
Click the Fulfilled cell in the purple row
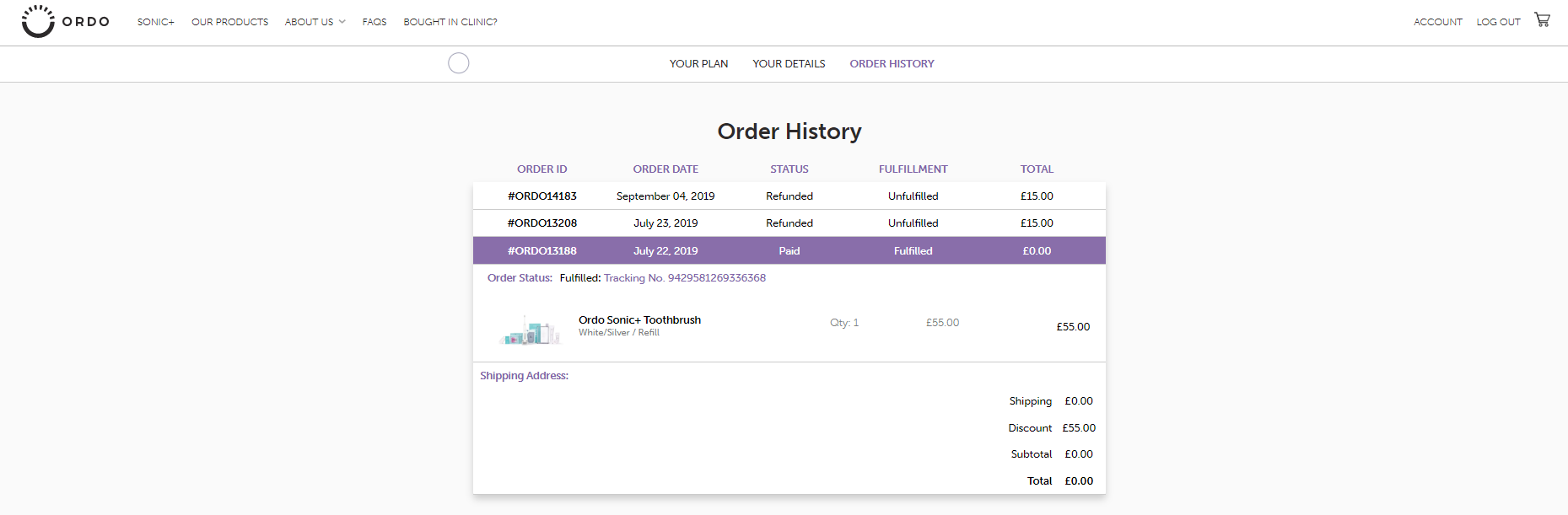[913, 251]
